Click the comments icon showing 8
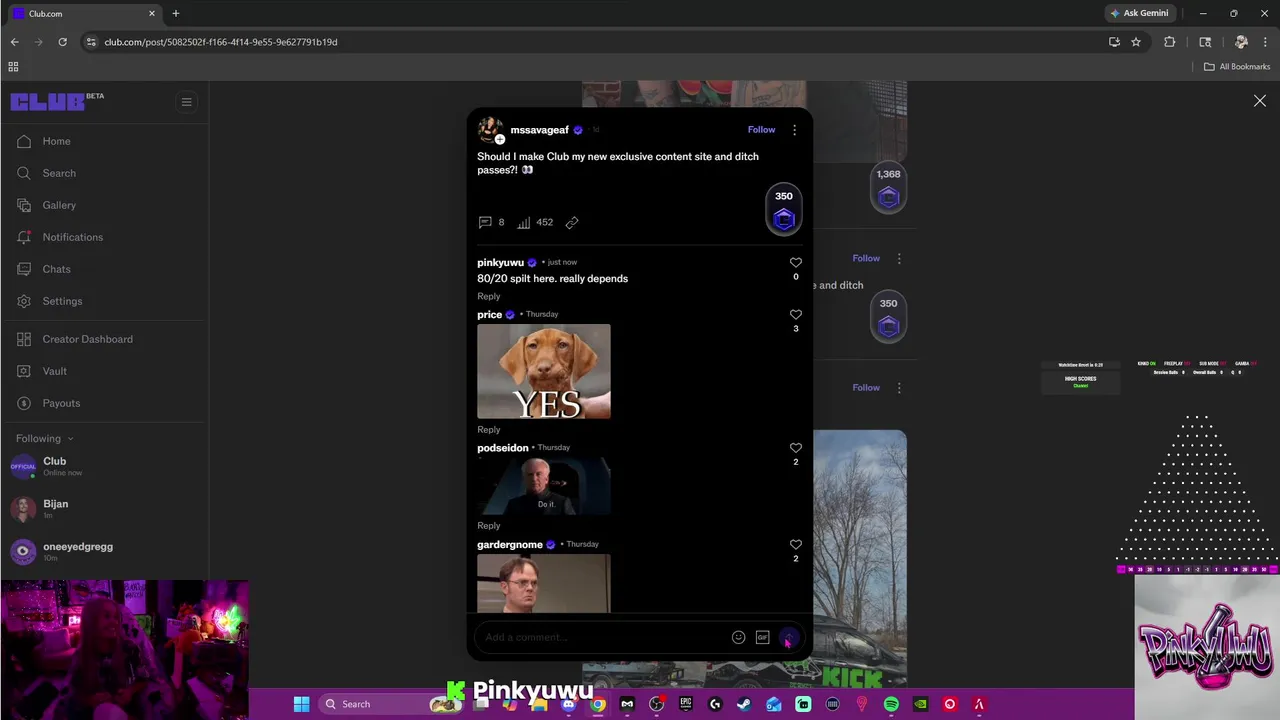1280x720 pixels. coord(485,222)
